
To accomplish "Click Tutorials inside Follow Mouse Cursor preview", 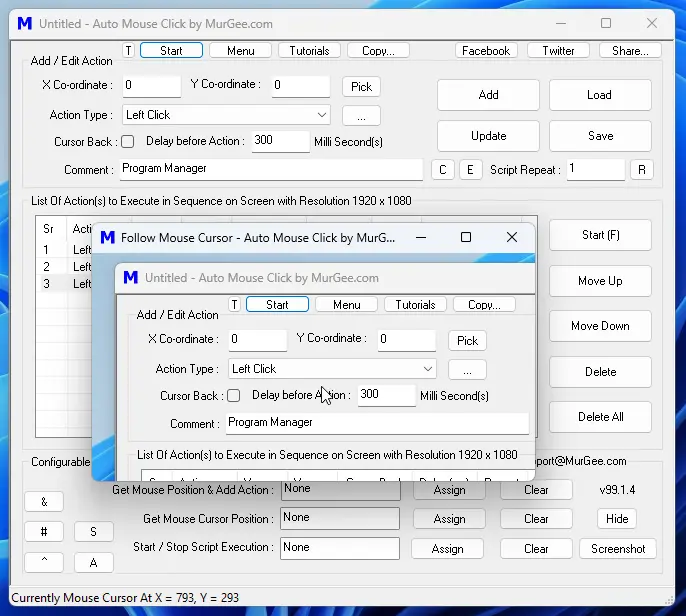I will (415, 304).
